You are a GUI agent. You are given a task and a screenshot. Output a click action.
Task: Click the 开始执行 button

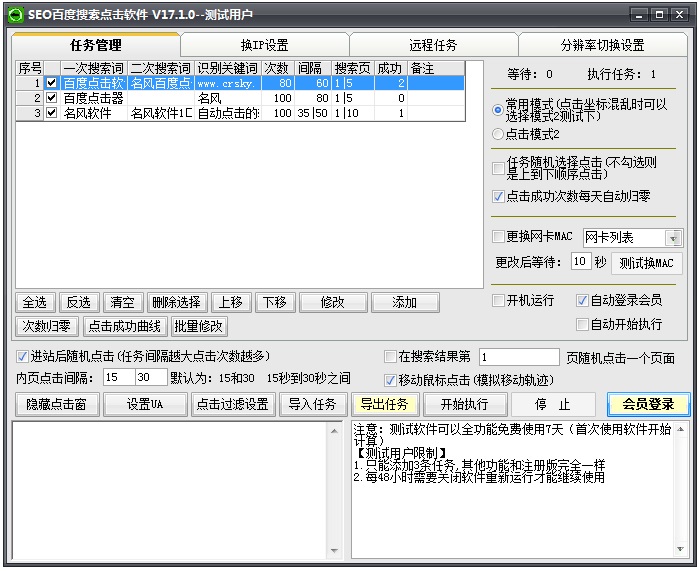[463, 404]
